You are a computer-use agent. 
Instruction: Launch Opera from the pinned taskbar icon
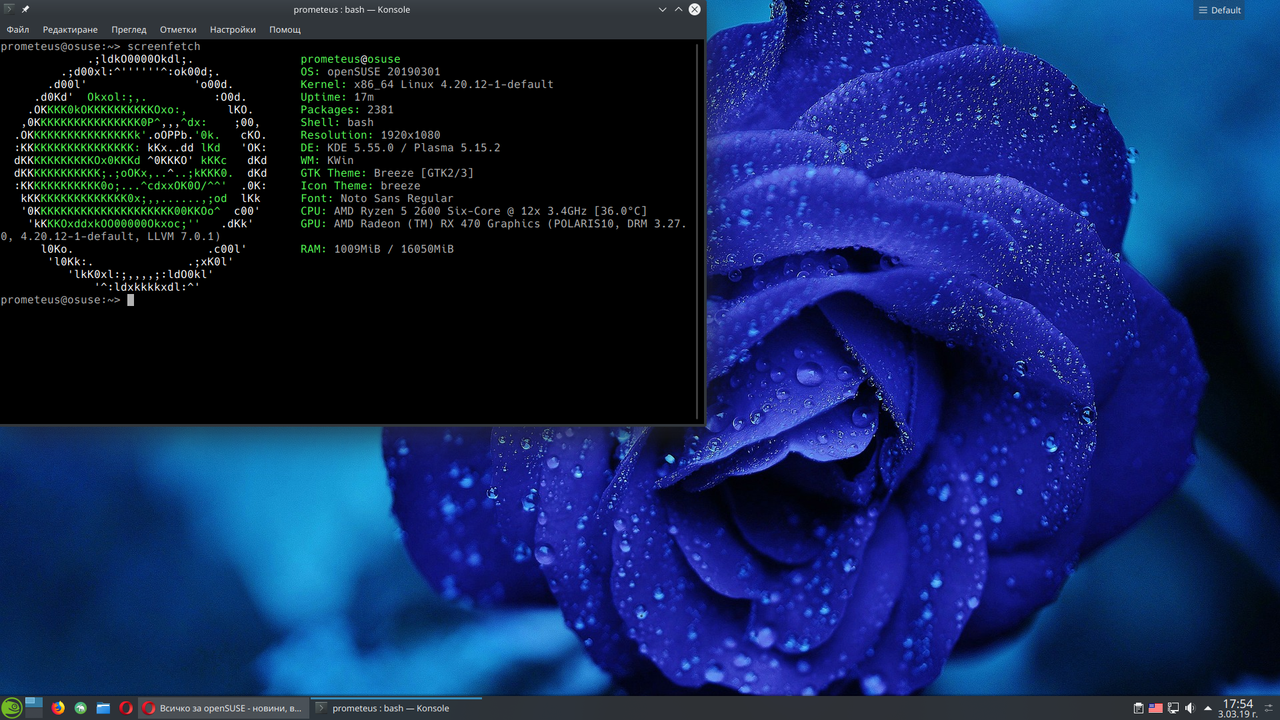[126, 708]
